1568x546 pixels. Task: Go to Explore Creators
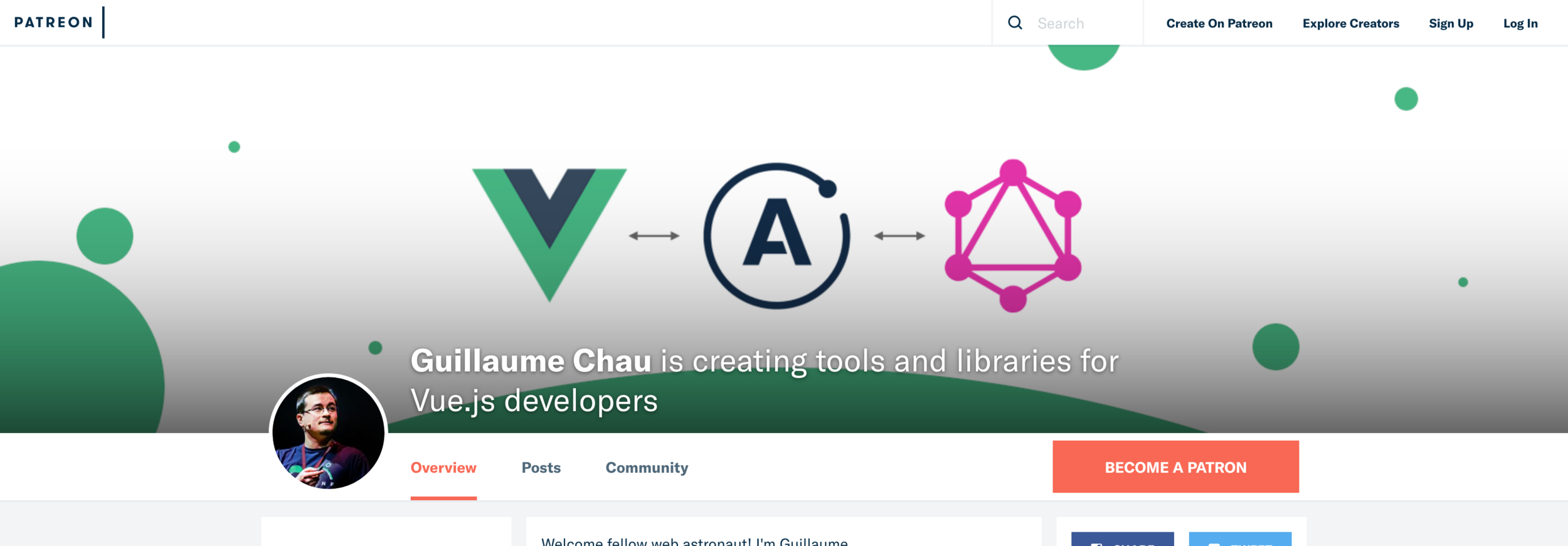coord(1351,23)
